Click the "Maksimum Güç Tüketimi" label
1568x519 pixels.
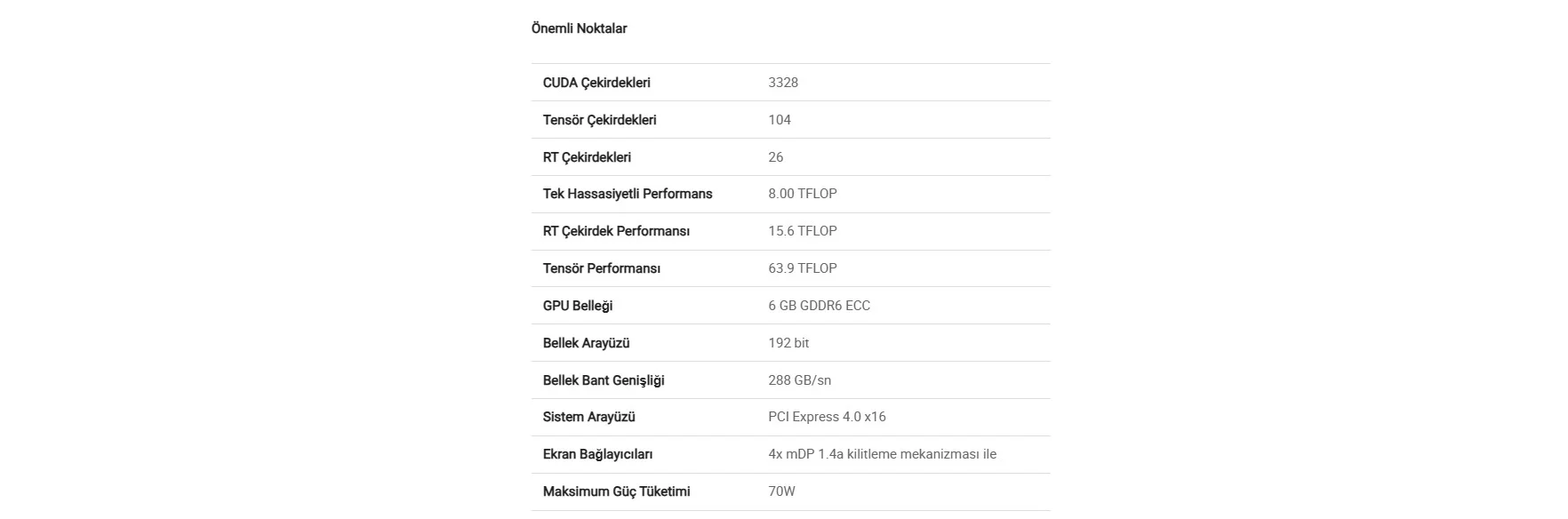pos(616,491)
